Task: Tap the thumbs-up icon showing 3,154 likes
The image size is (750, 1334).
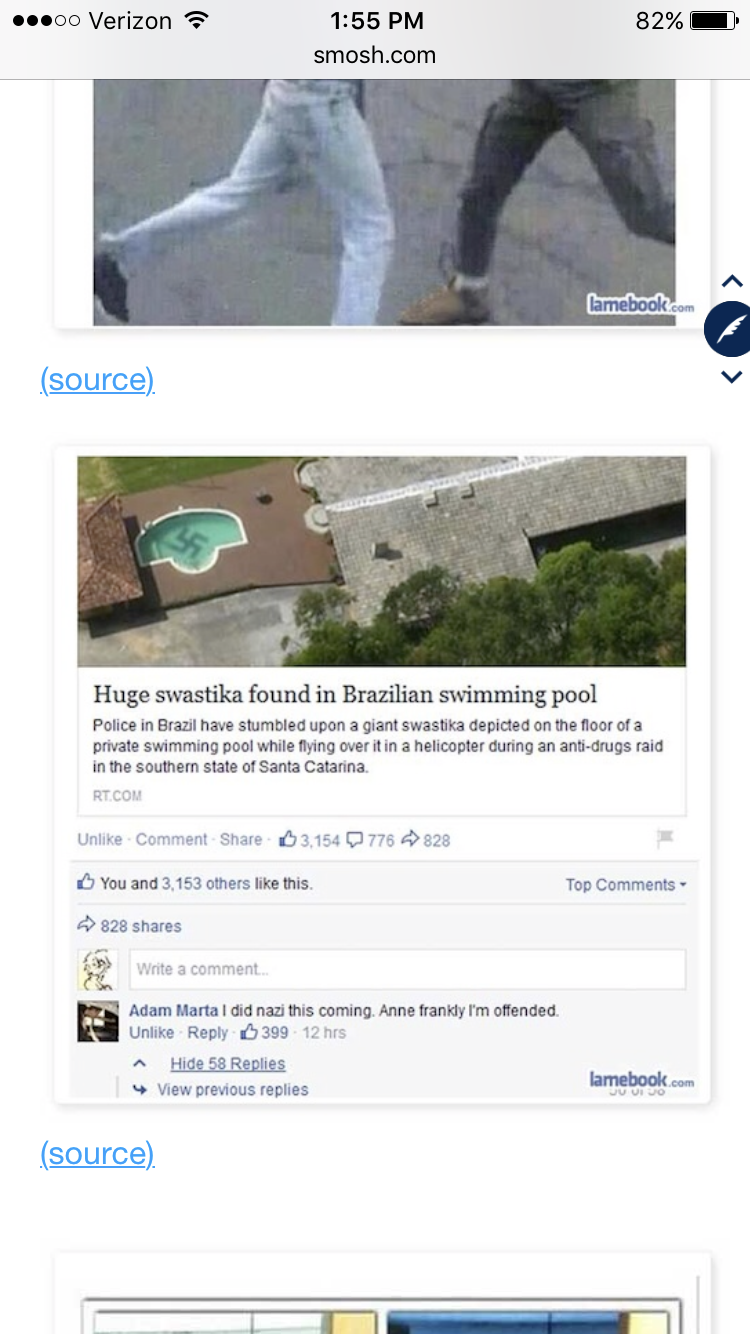Action: pos(289,839)
